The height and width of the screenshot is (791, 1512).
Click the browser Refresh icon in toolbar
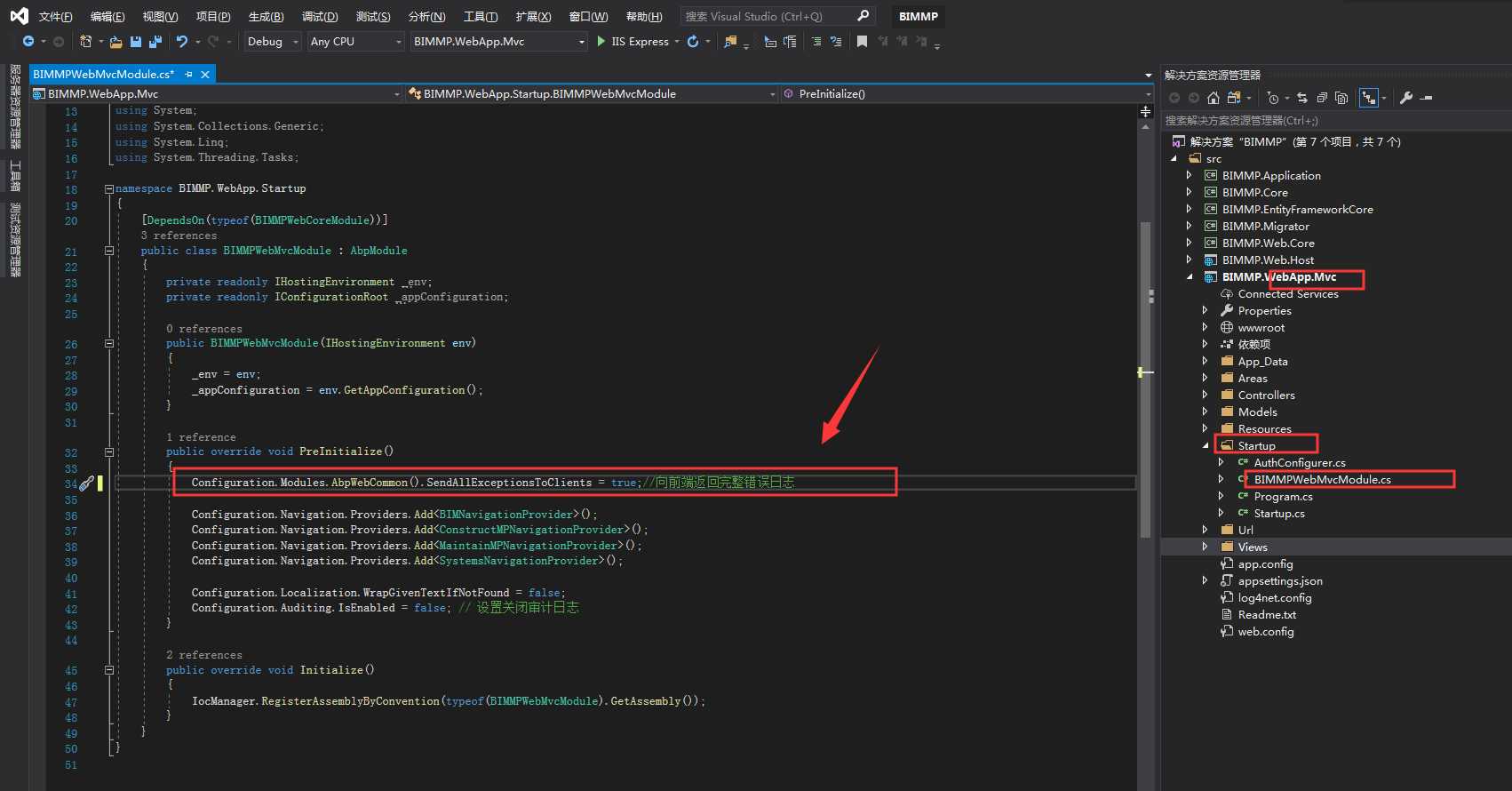point(693,41)
